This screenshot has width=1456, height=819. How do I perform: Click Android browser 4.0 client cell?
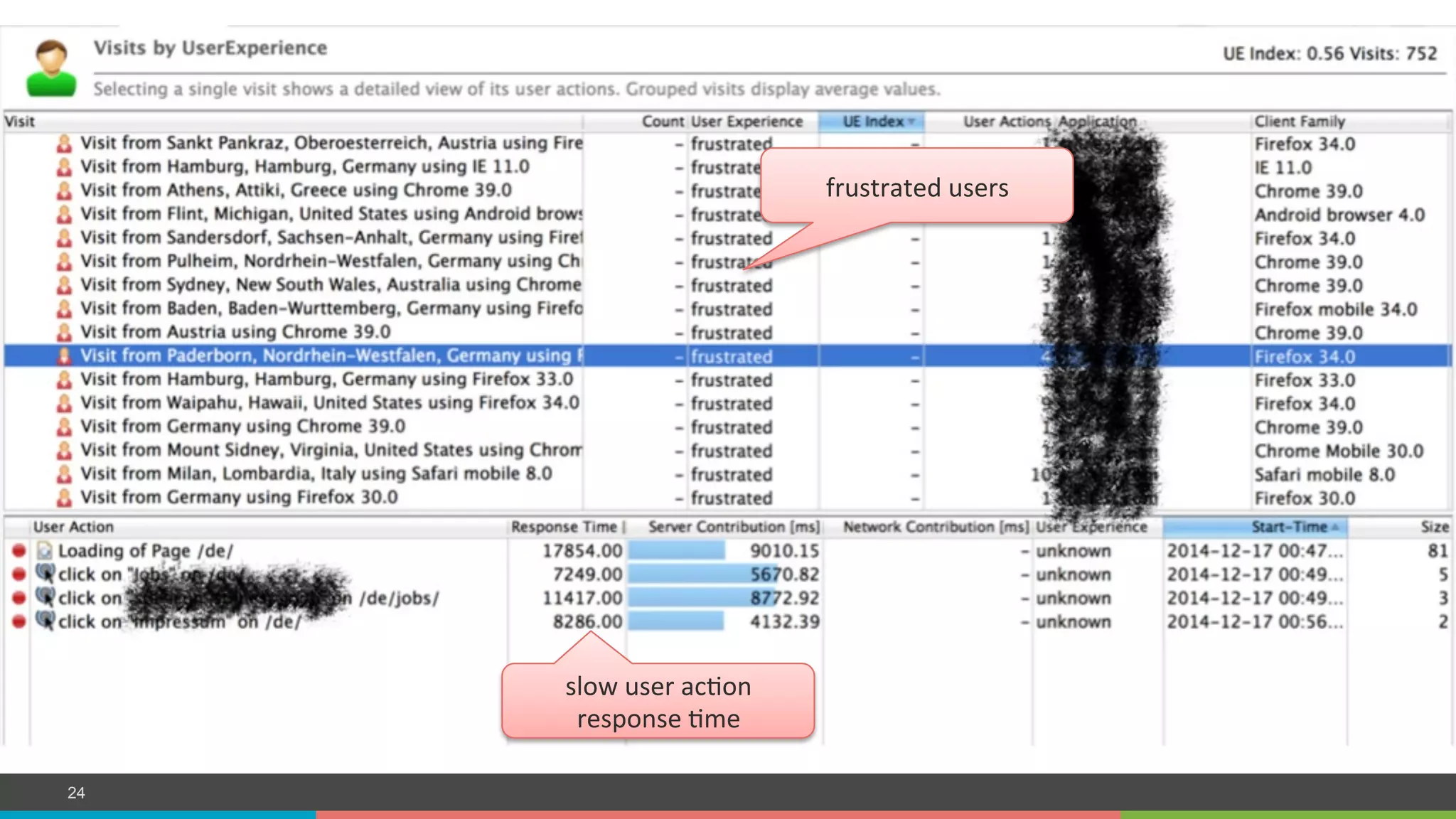click(1339, 215)
